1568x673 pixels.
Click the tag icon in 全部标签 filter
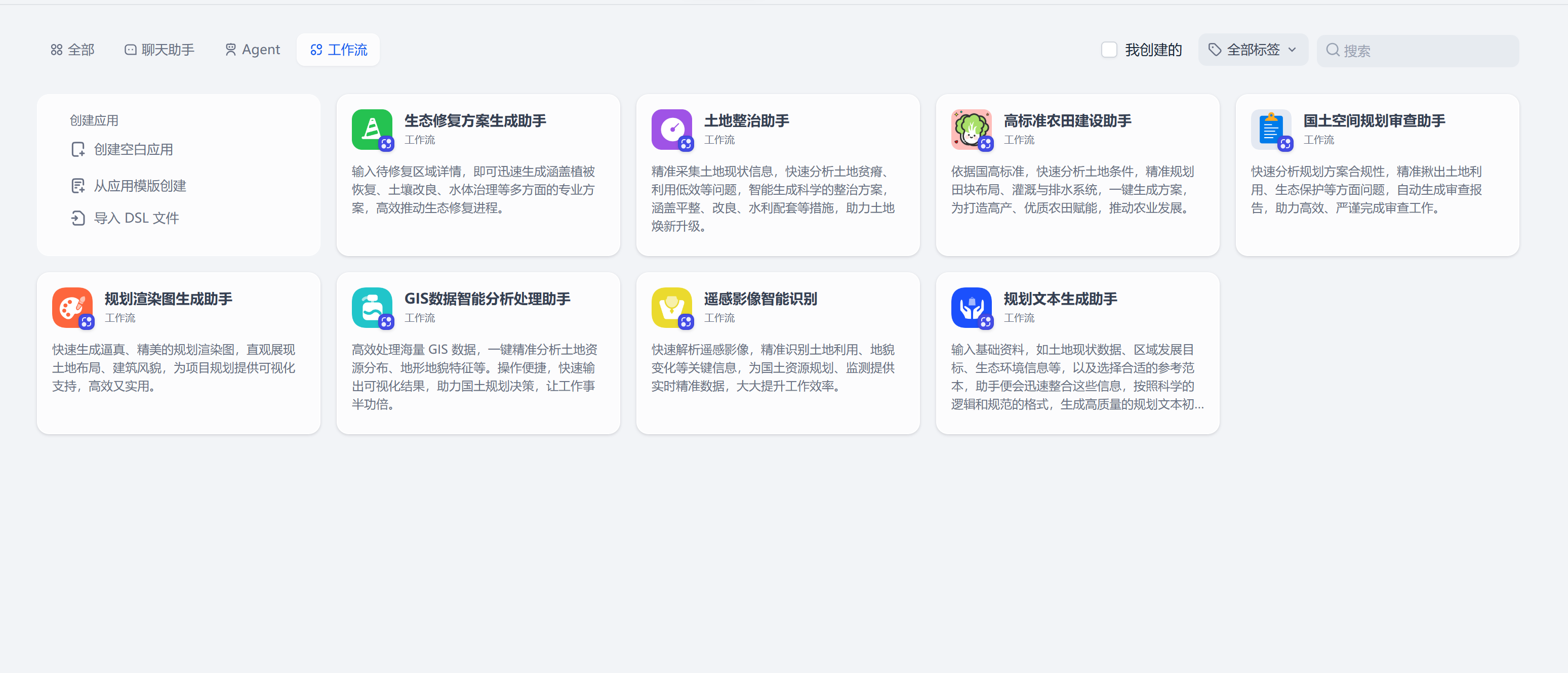click(x=1214, y=50)
